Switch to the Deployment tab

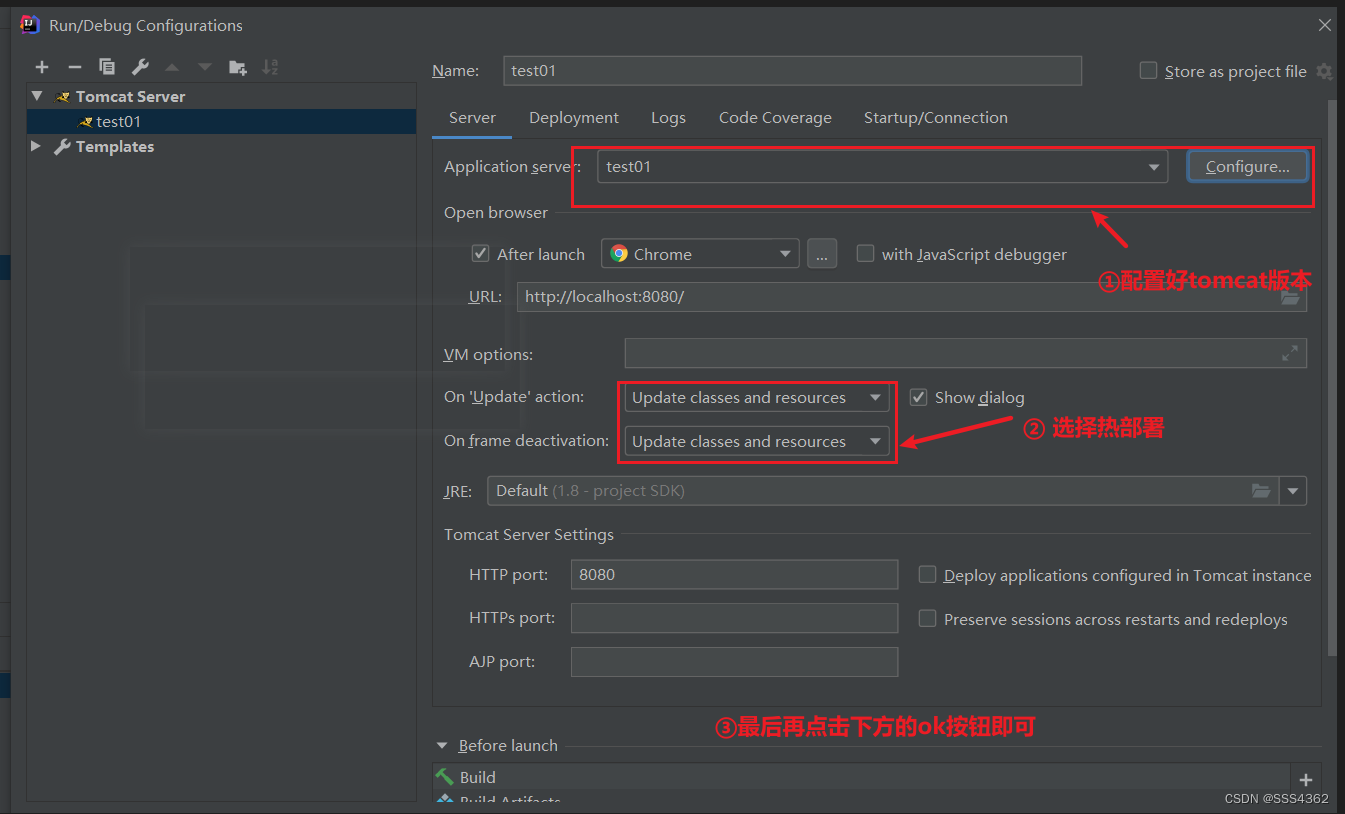click(574, 118)
